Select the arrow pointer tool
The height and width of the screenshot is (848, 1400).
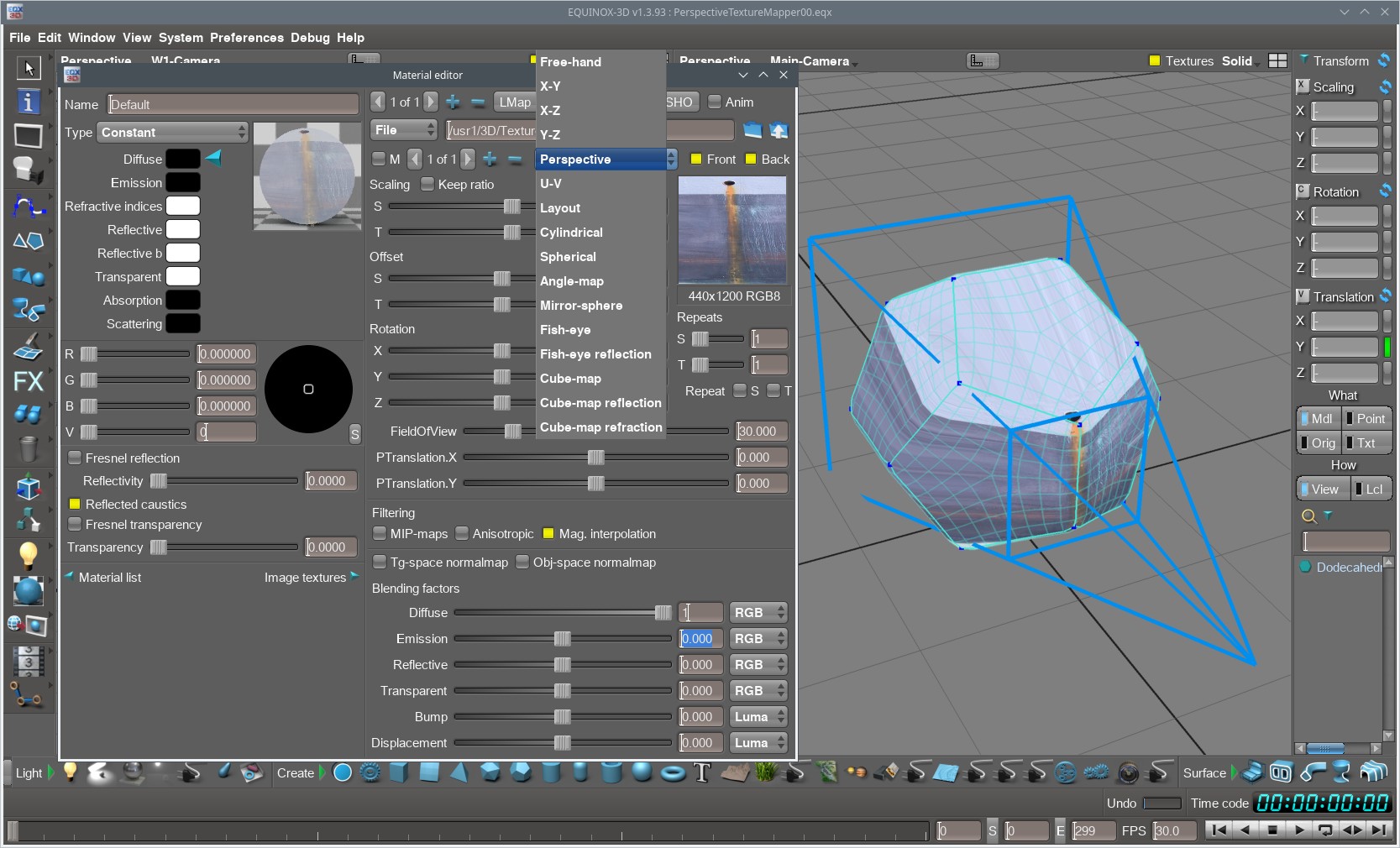pyautogui.click(x=29, y=67)
